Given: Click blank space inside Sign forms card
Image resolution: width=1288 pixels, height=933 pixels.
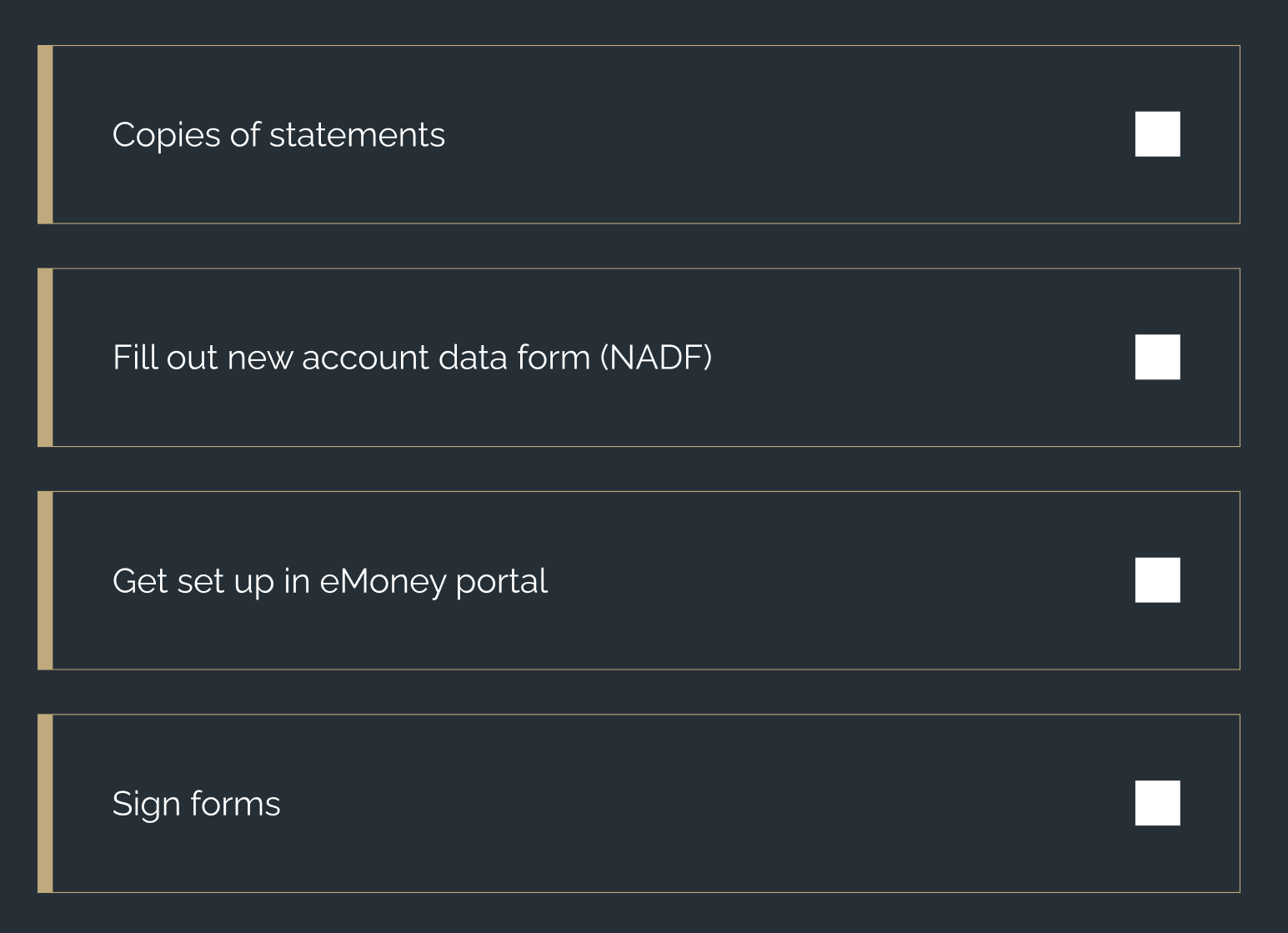Looking at the screenshot, I should click(x=709, y=803).
